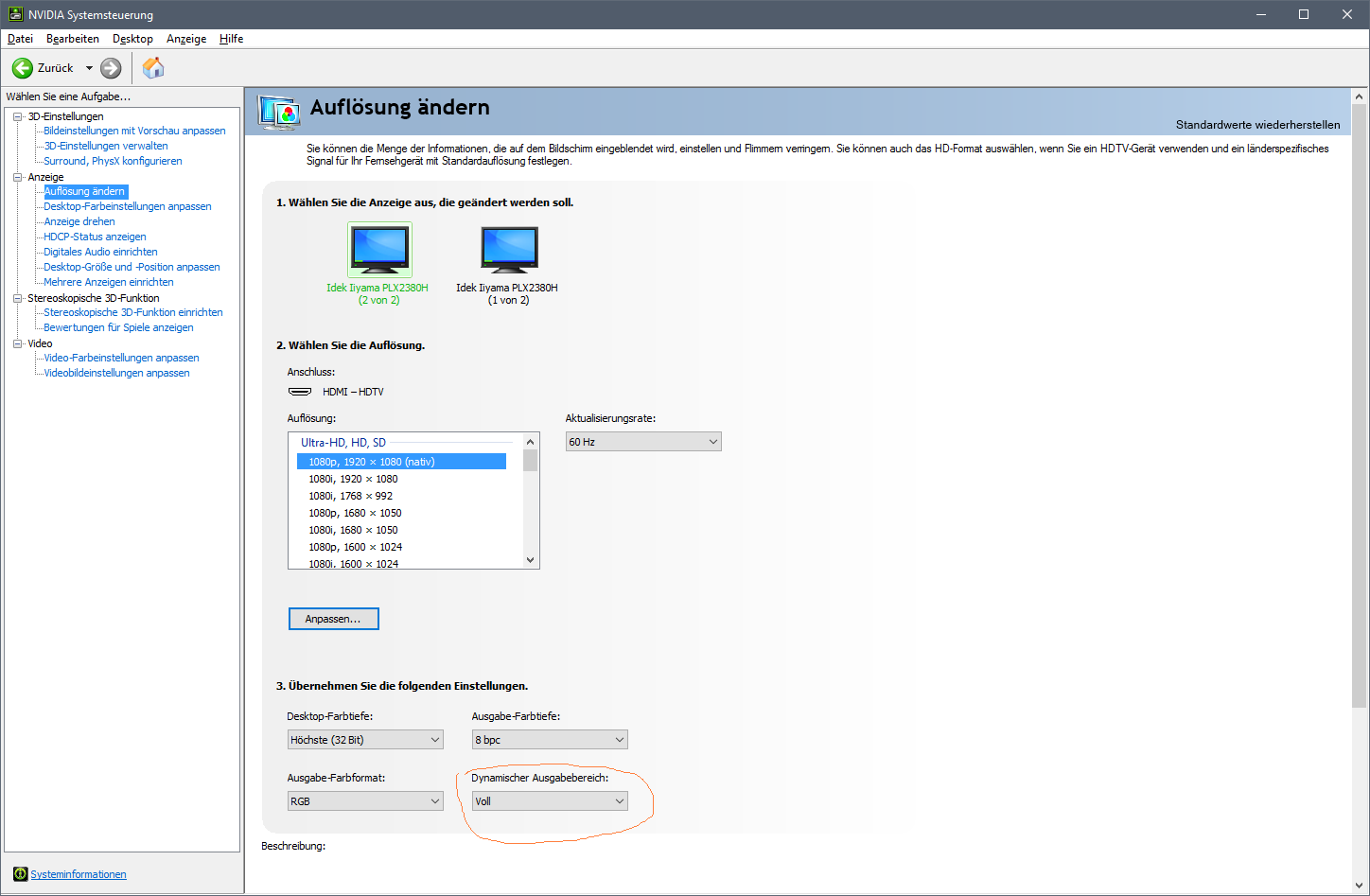Open the Ausgabe-Farbformat RGB dropdown
The image size is (1370, 896).
click(x=365, y=801)
